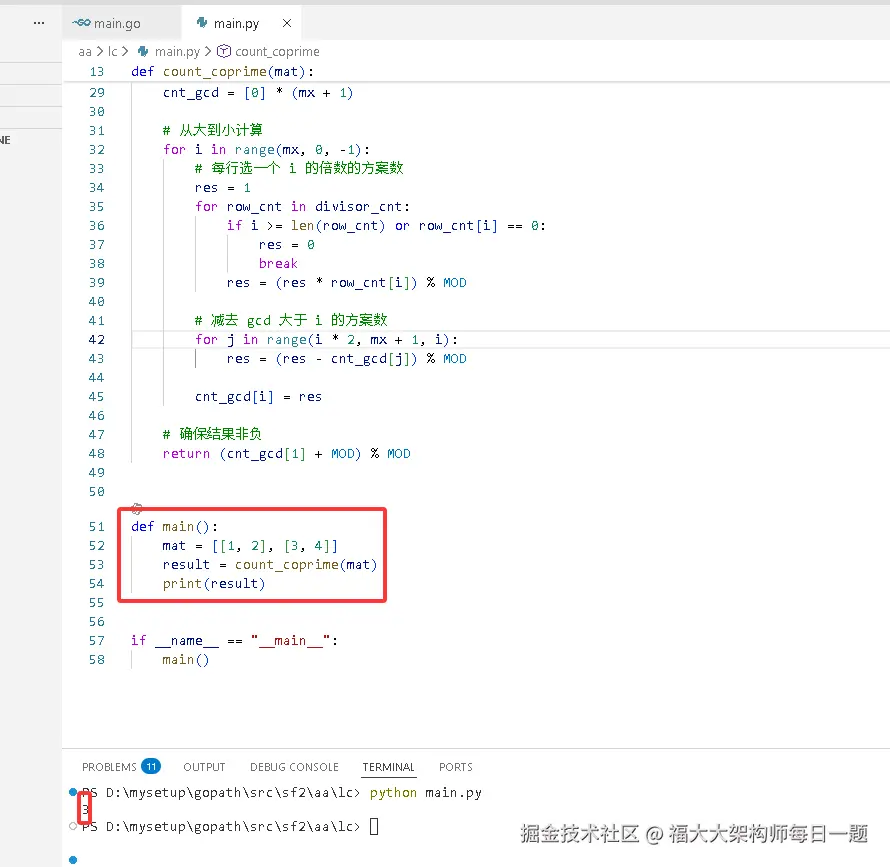The width and height of the screenshot is (890, 867).
Task: Place cursor on 'res = 1' line
Action: [222, 188]
